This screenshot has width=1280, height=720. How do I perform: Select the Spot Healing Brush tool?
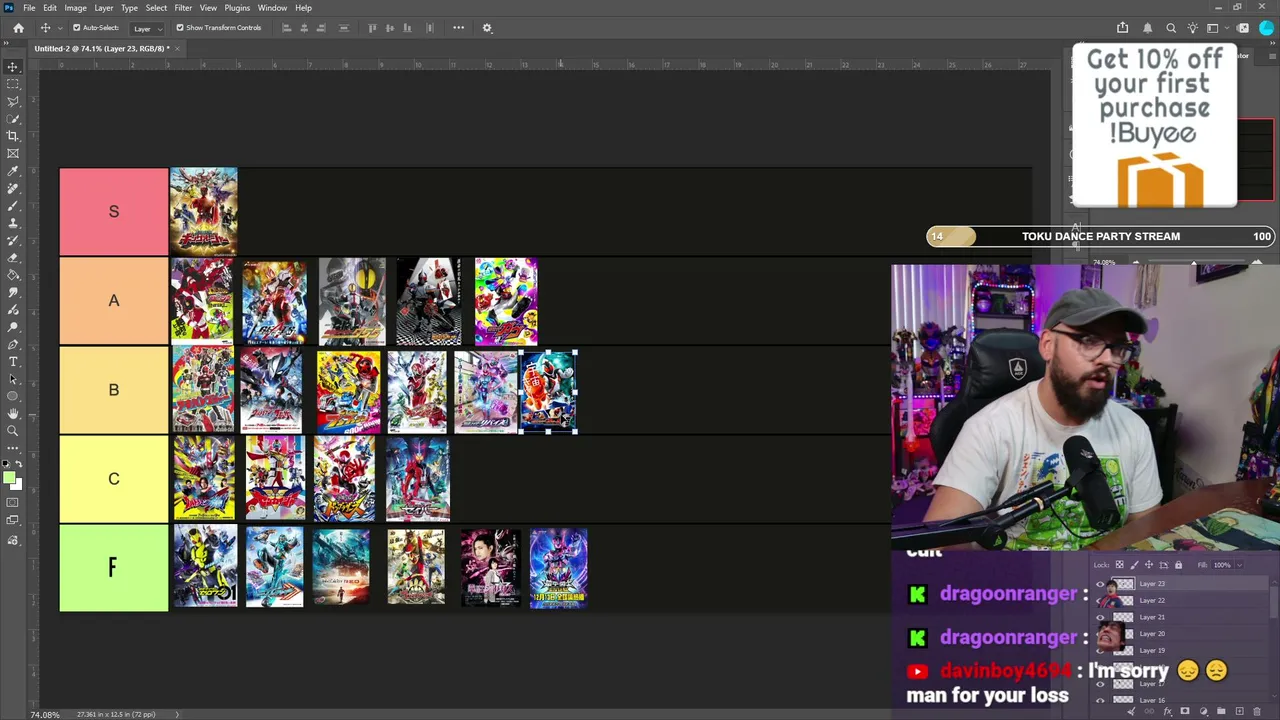[x=13, y=188]
